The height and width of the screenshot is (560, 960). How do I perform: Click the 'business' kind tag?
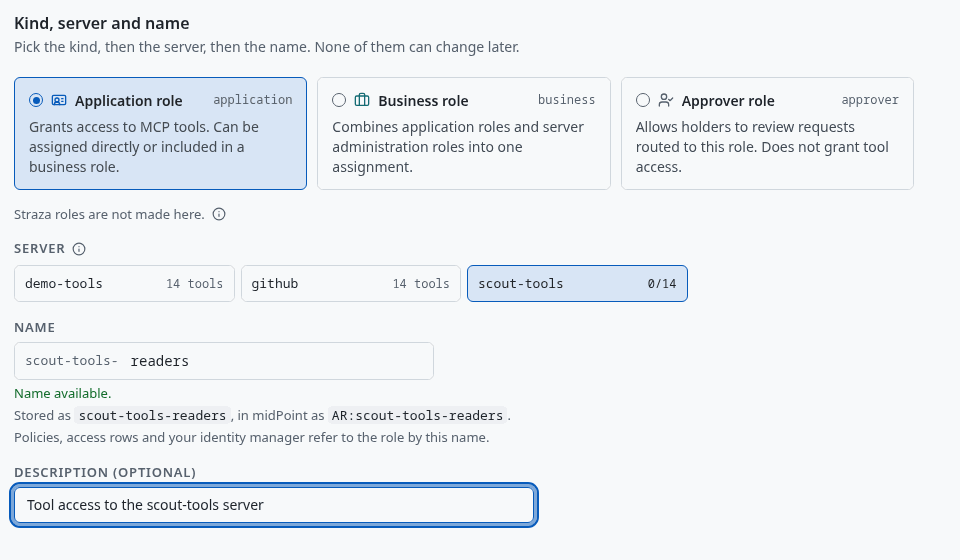[566, 100]
